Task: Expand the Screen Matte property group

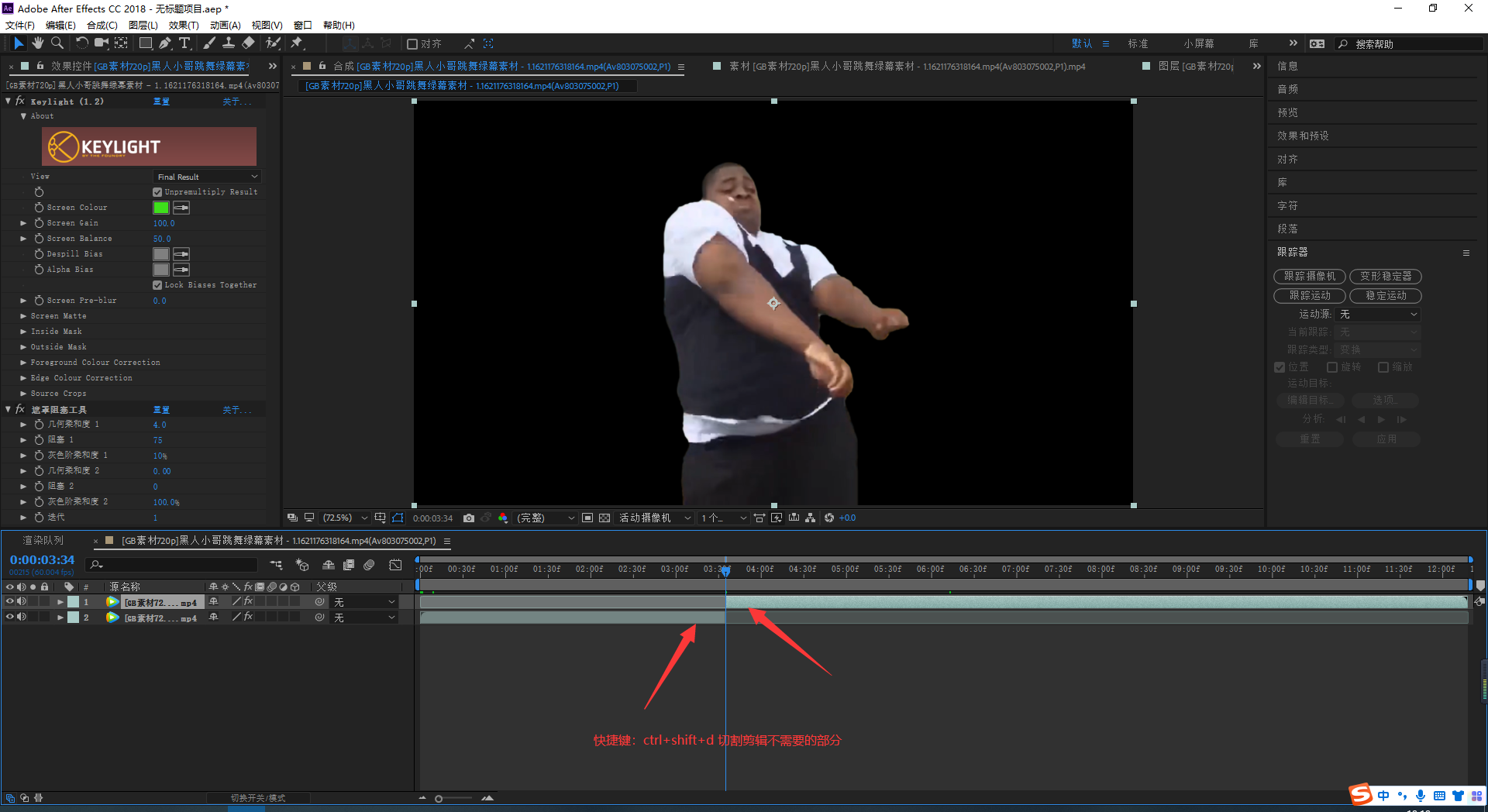Action: pos(23,316)
